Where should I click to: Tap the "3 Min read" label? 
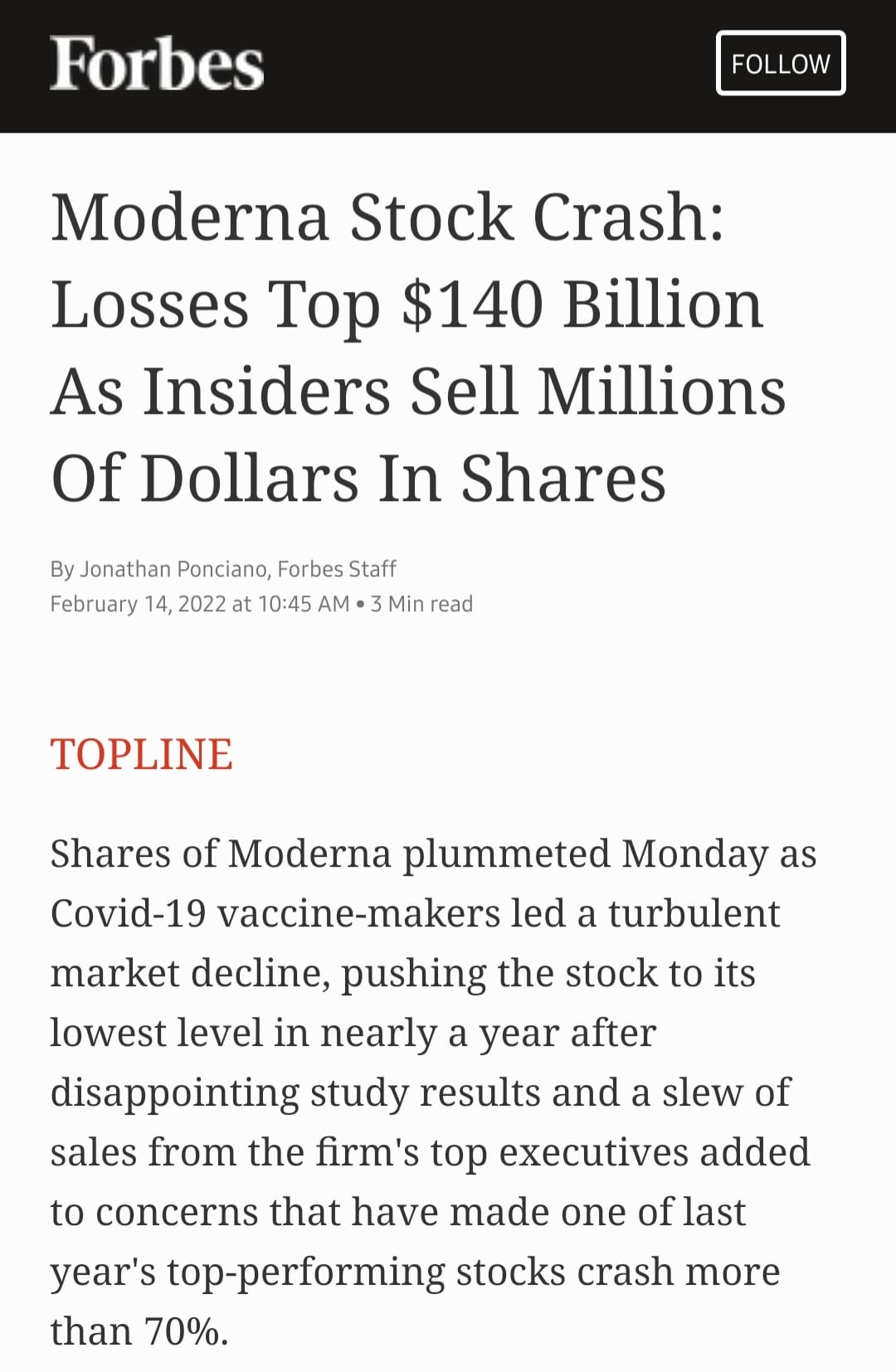coord(421,604)
